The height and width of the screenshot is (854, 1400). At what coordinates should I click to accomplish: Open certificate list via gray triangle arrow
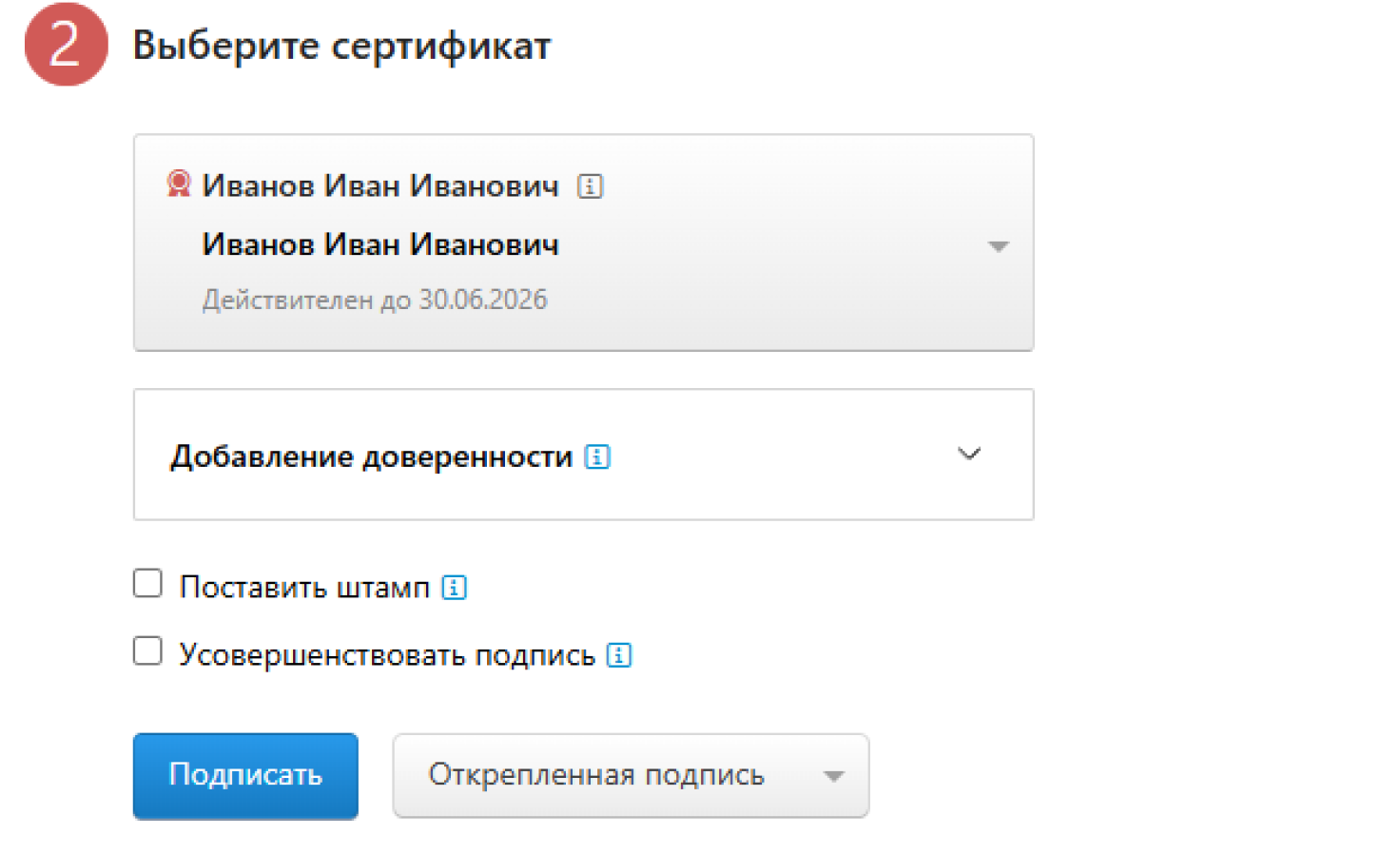(x=998, y=246)
